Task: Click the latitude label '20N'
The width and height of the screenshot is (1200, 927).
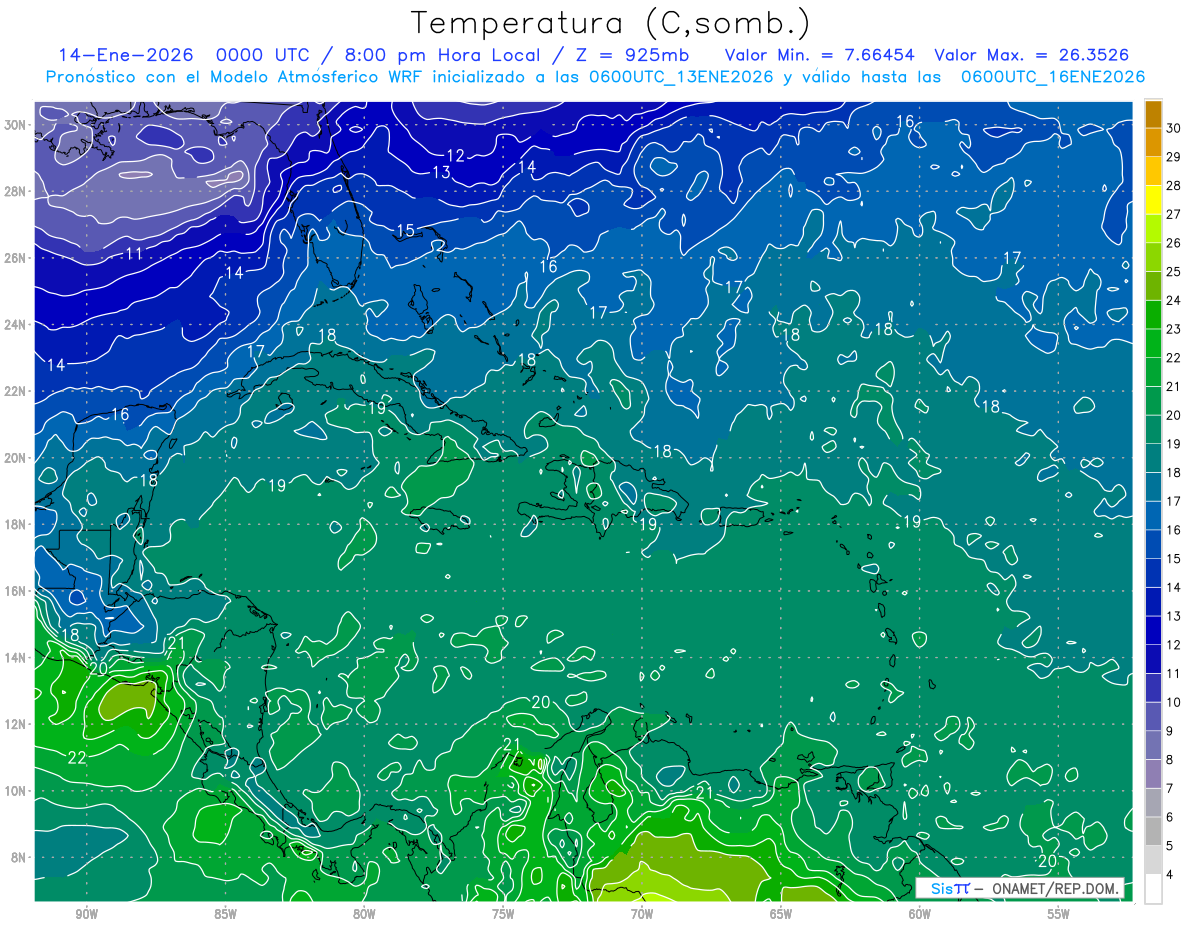Action: coord(16,458)
